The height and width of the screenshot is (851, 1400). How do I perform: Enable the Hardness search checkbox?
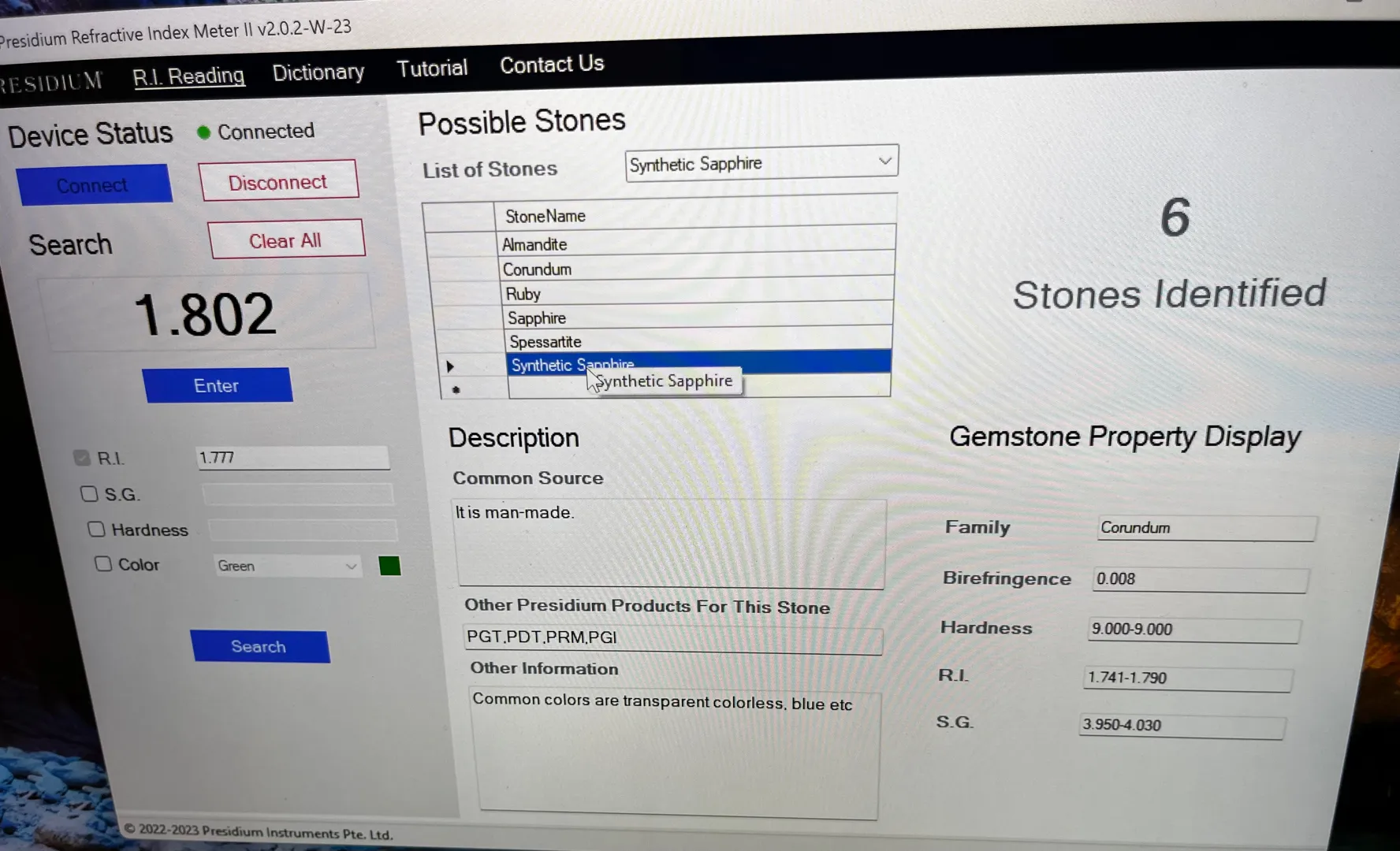[96, 529]
